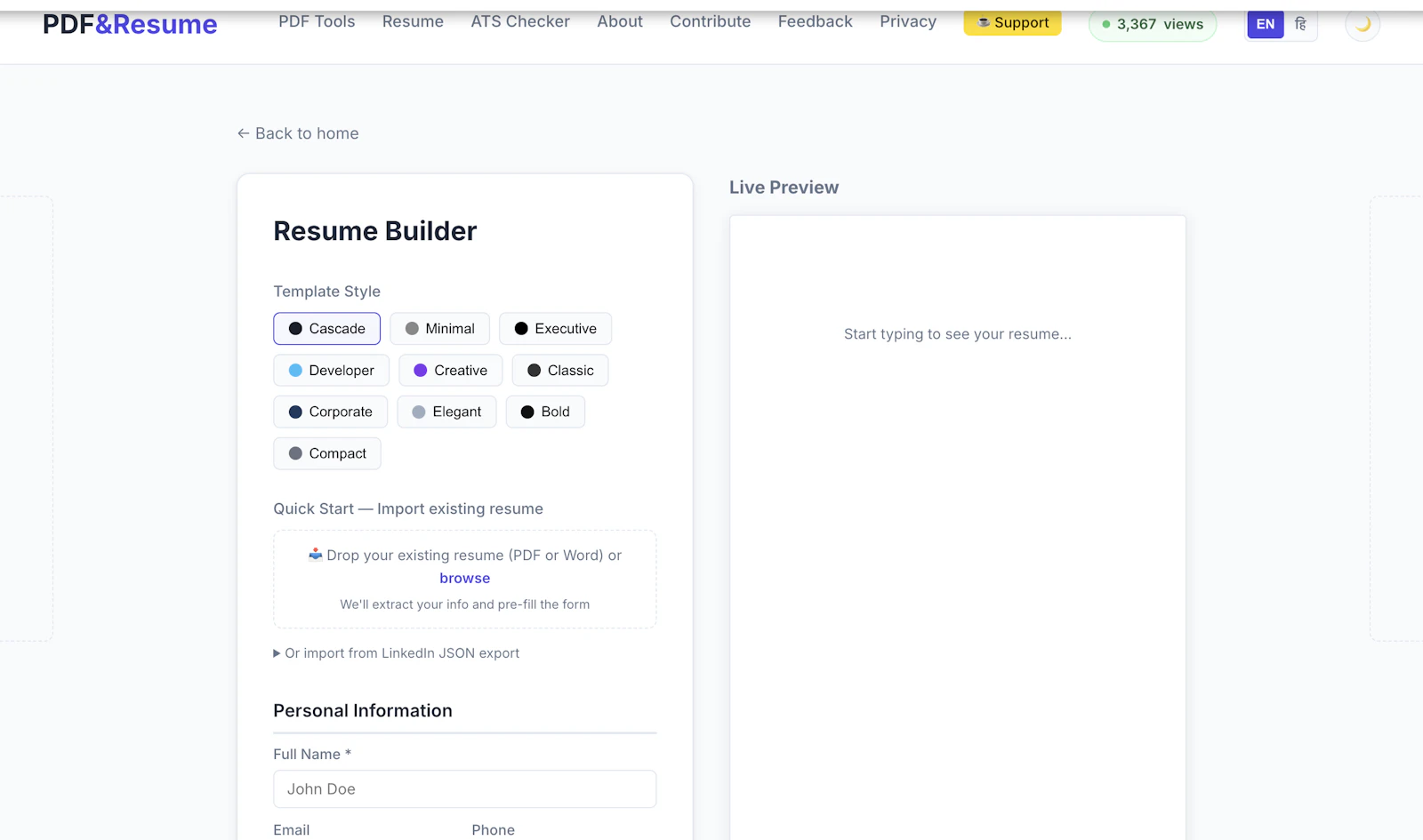Image resolution: width=1423 pixels, height=840 pixels.
Task: Open the PDF Tools menu
Action: click(317, 21)
